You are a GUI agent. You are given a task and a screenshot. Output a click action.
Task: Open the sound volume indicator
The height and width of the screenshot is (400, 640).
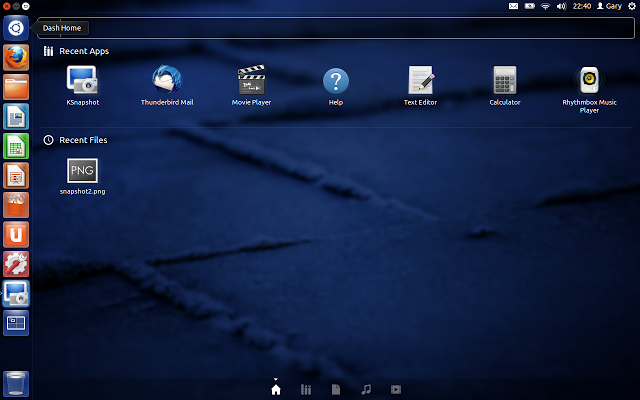click(562, 6)
